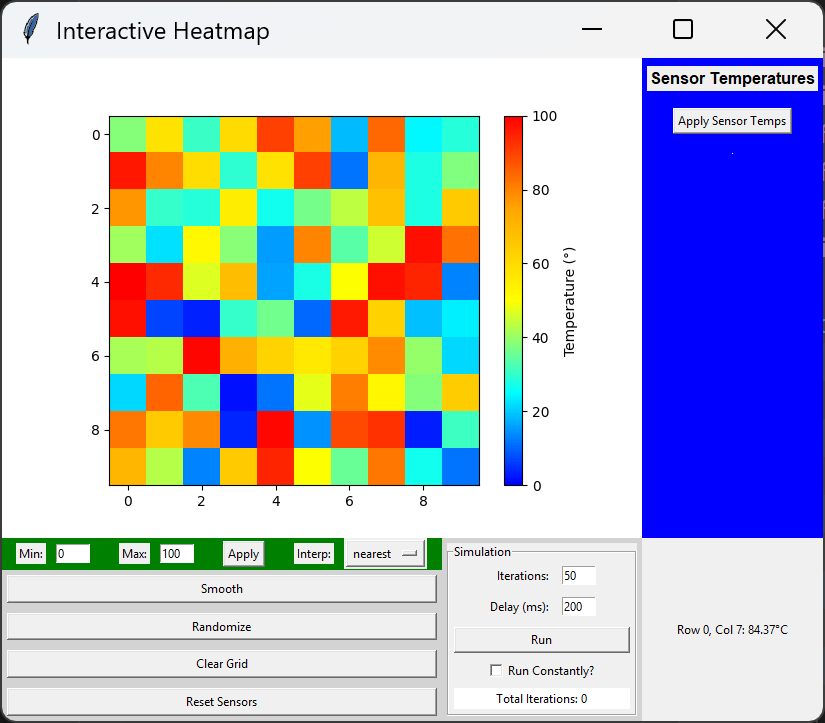Toggle the Run Constantly checkbox
The height and width of the screenshot is (723, 825).
(x=496, y=669)
